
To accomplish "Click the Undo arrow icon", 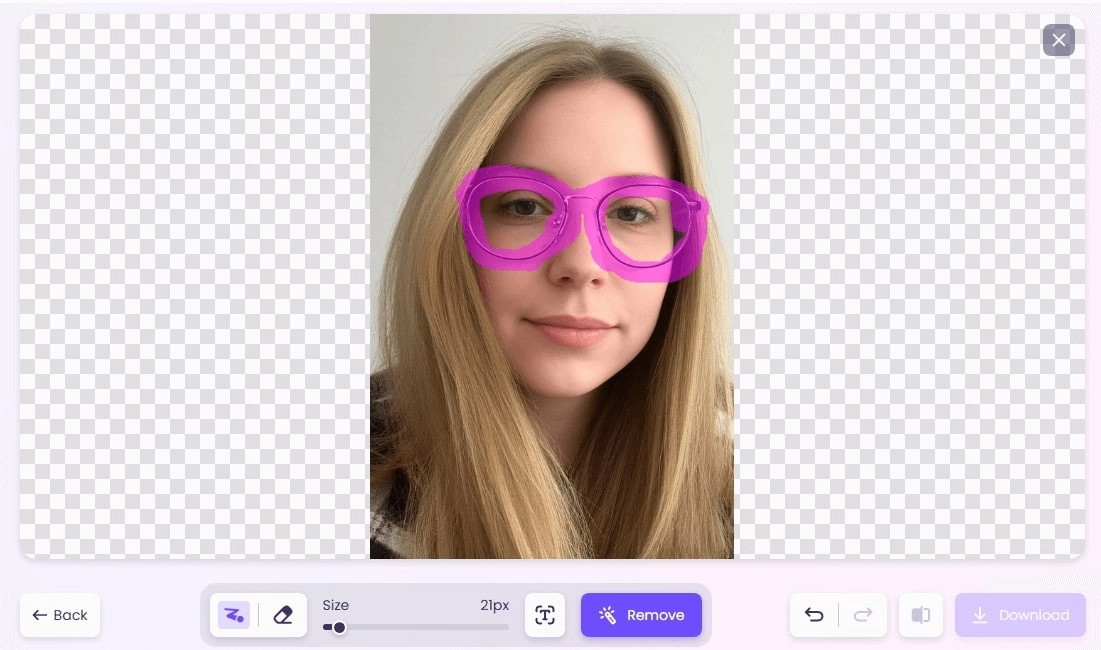I will pos(813,615).
